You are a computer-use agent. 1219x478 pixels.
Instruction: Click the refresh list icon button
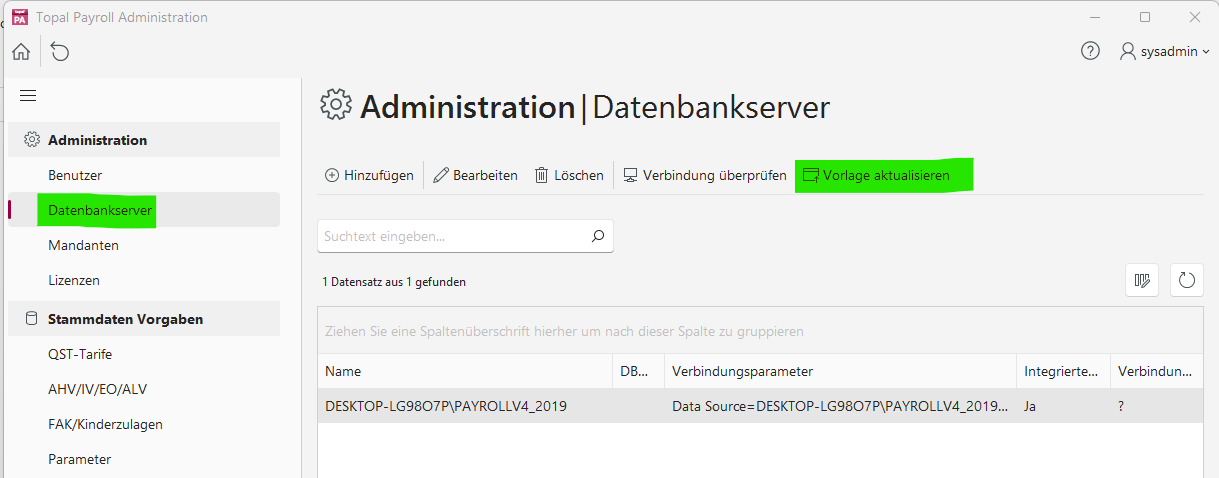pyautogui.click(x=1186, y=281)
